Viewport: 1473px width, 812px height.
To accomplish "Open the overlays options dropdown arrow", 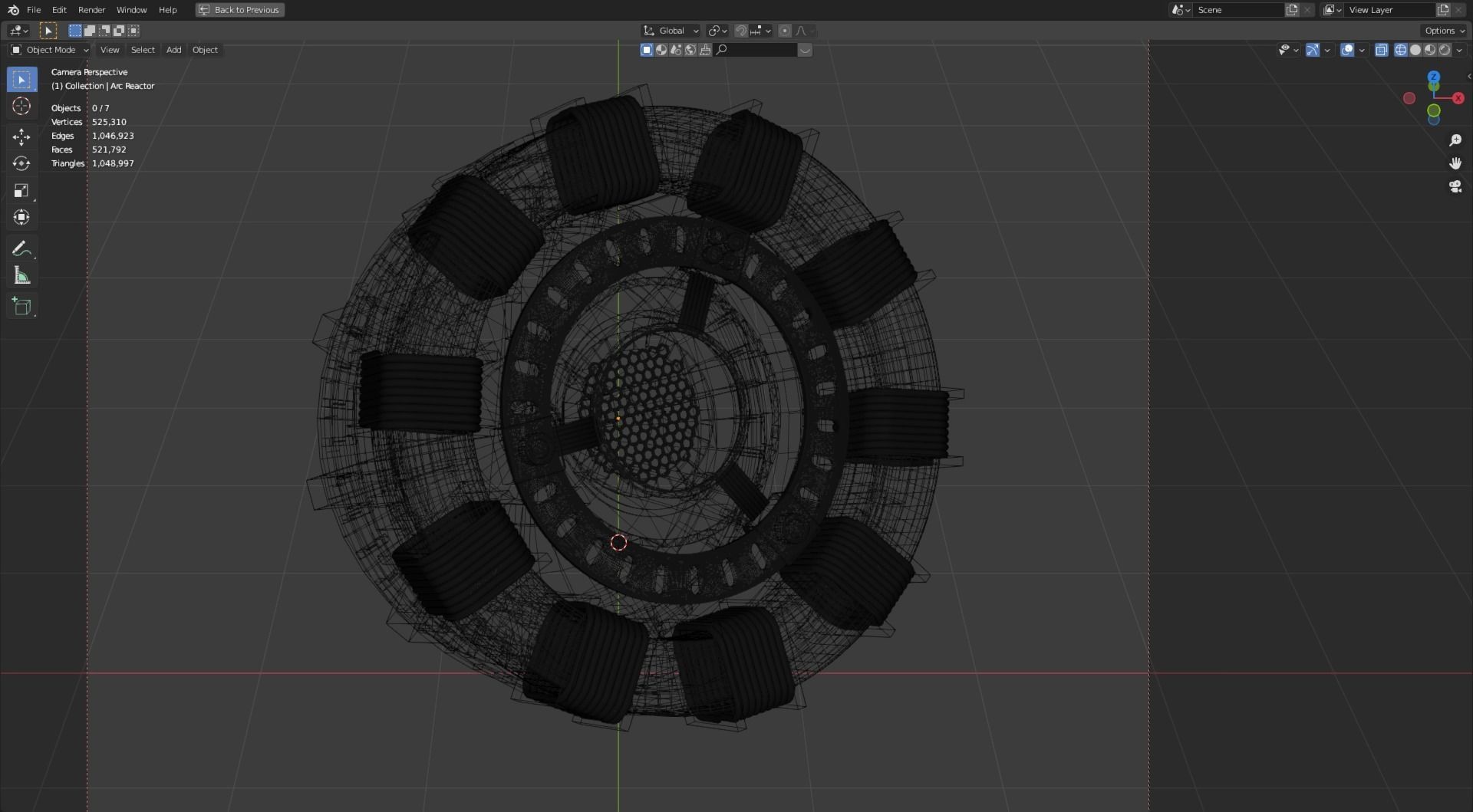I will coord(1362,50).
